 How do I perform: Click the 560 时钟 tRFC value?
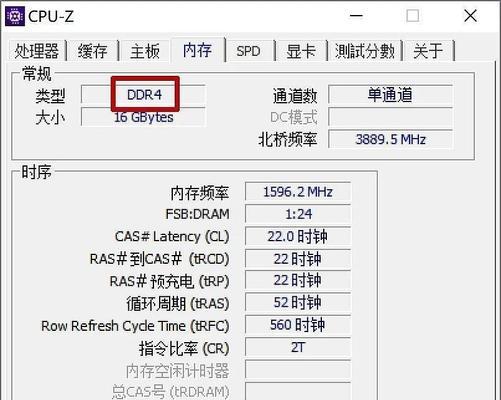tap(298, 324)
